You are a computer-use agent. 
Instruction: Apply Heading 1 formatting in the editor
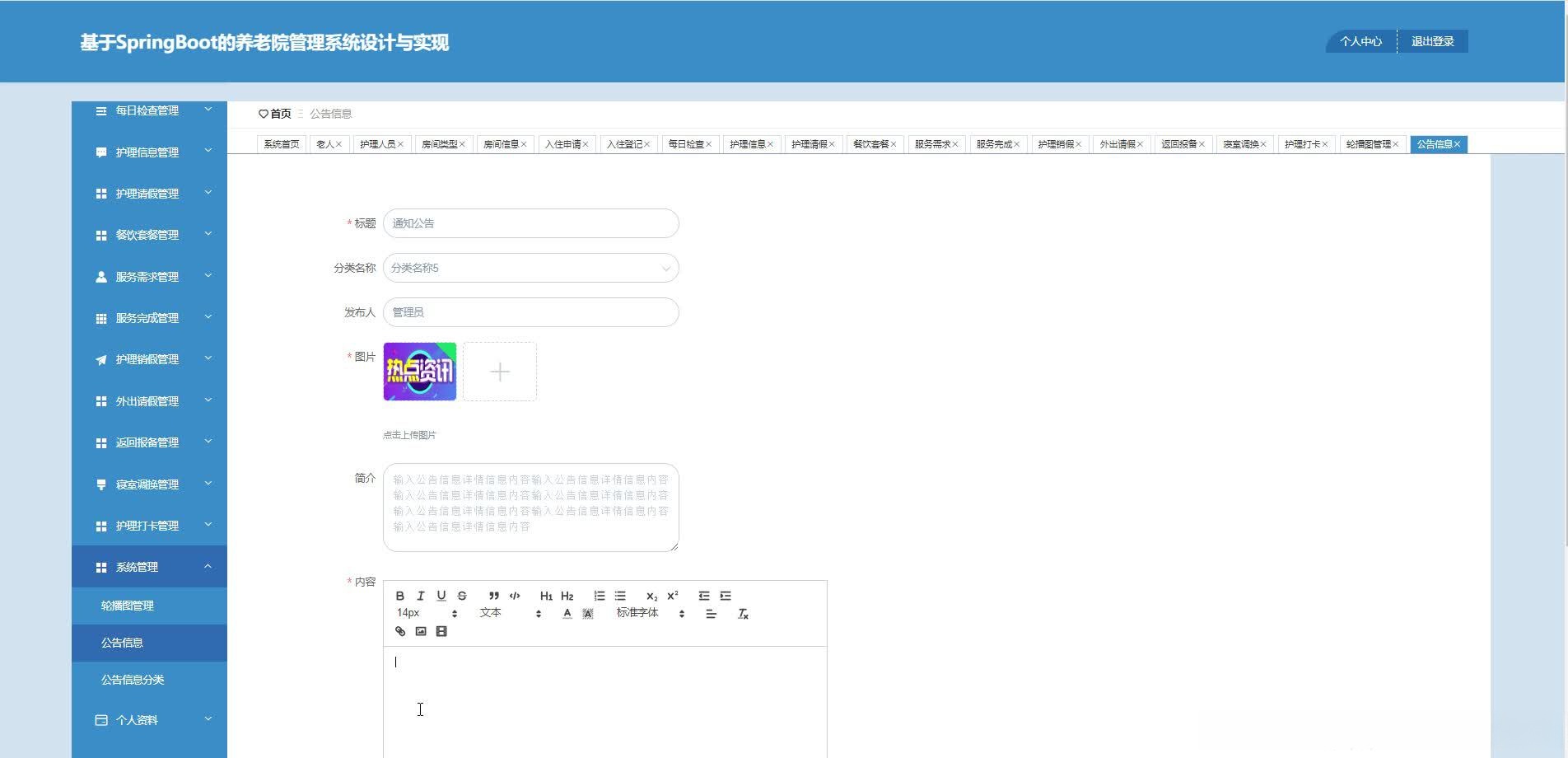pos(546,596)
